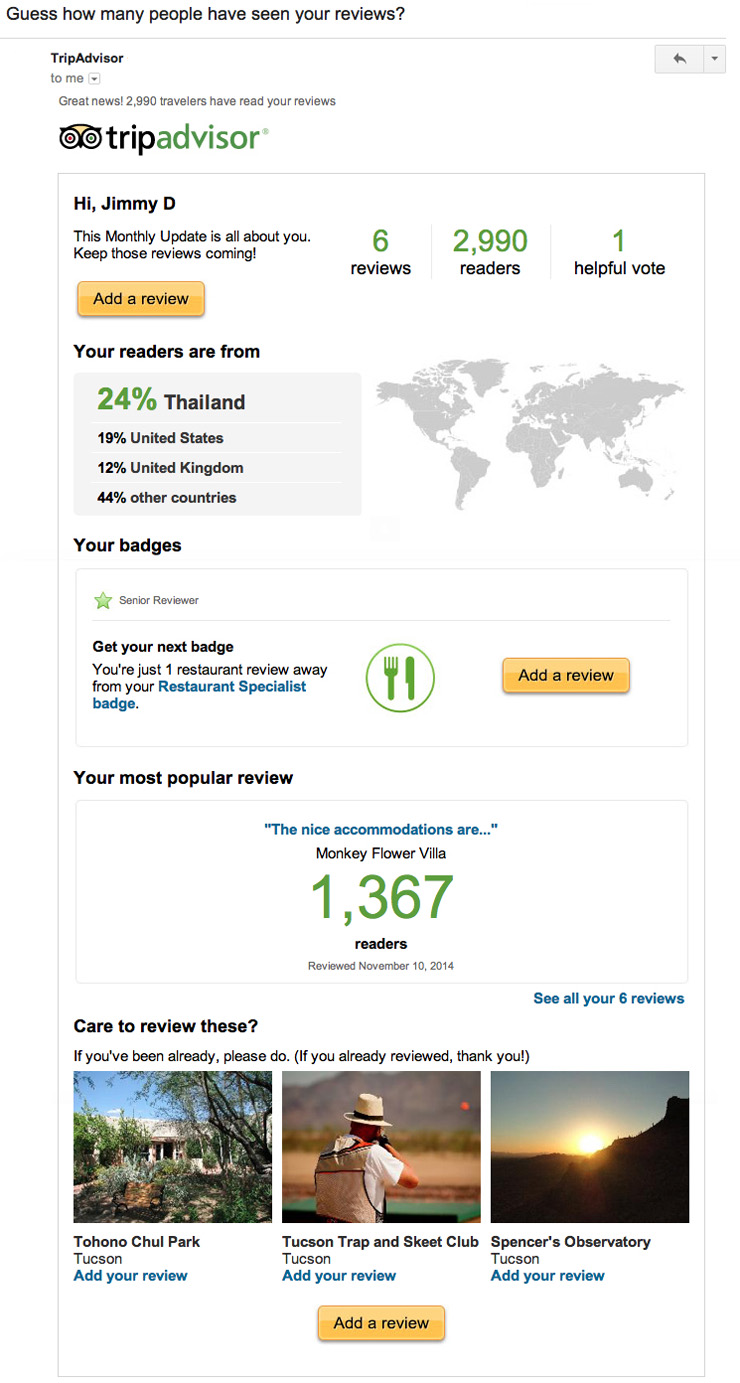This screenshot has width=740, height=1383.
Task: Click the green Senior Reviewer star badge
Action: pos(102,601)
